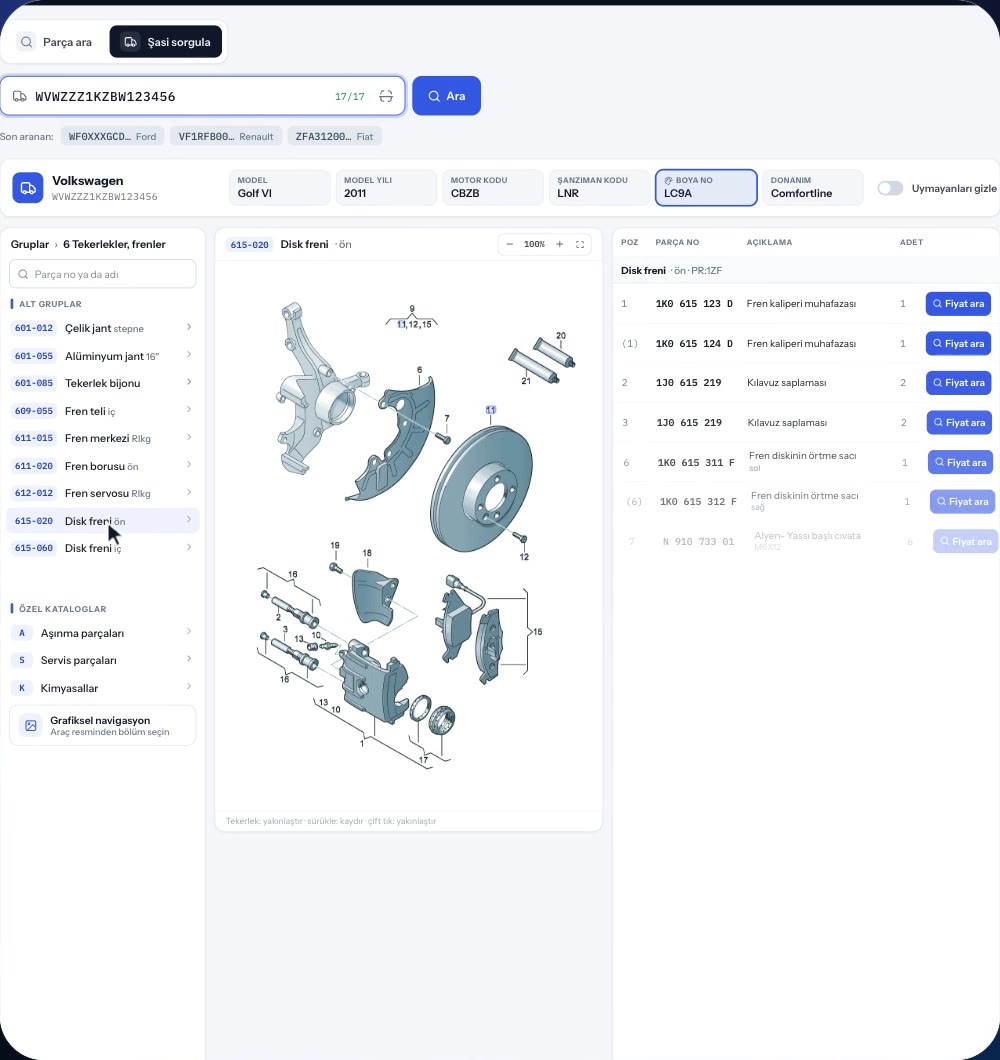Open the Fren borusu ön subgroup
Viewport: 1000px width, 1060px height.
(103, 466)
